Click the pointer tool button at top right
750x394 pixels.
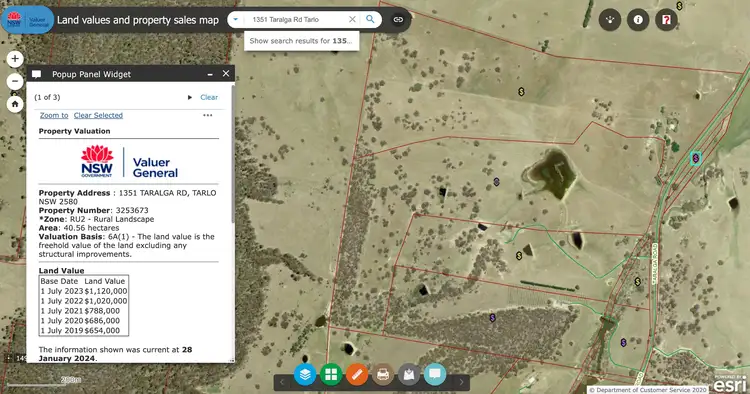[x=610, y=20]
